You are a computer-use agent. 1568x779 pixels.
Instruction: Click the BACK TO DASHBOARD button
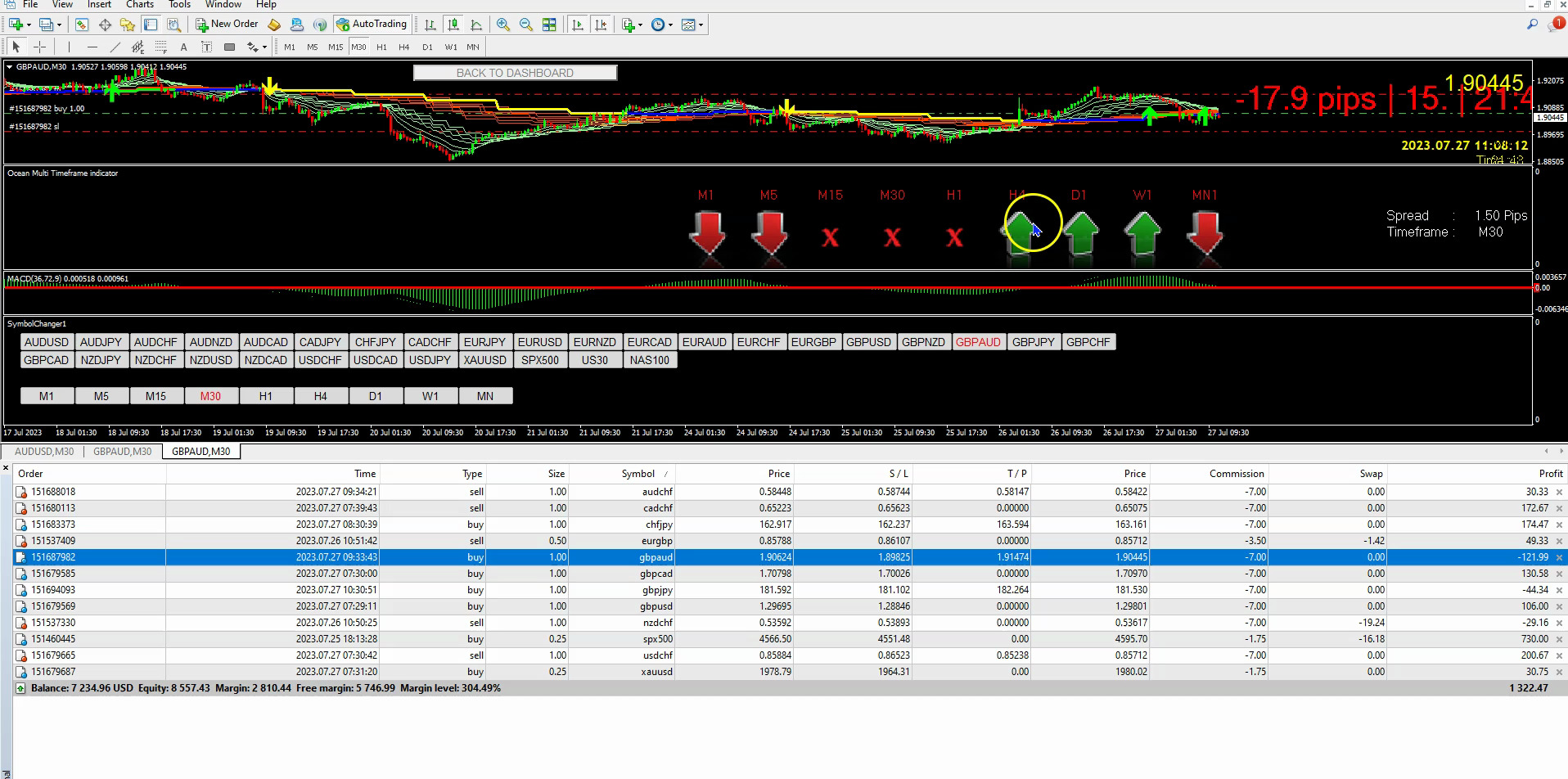click(515, 73)
